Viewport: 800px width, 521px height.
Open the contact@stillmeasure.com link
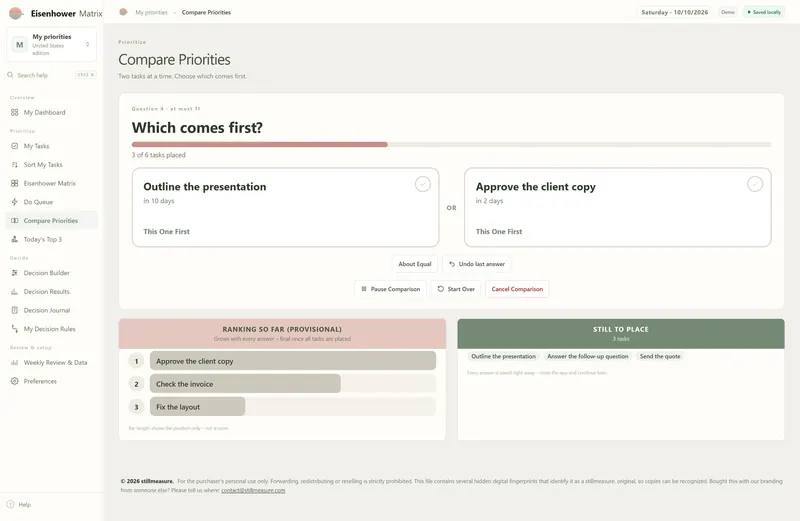coord(253,490)
